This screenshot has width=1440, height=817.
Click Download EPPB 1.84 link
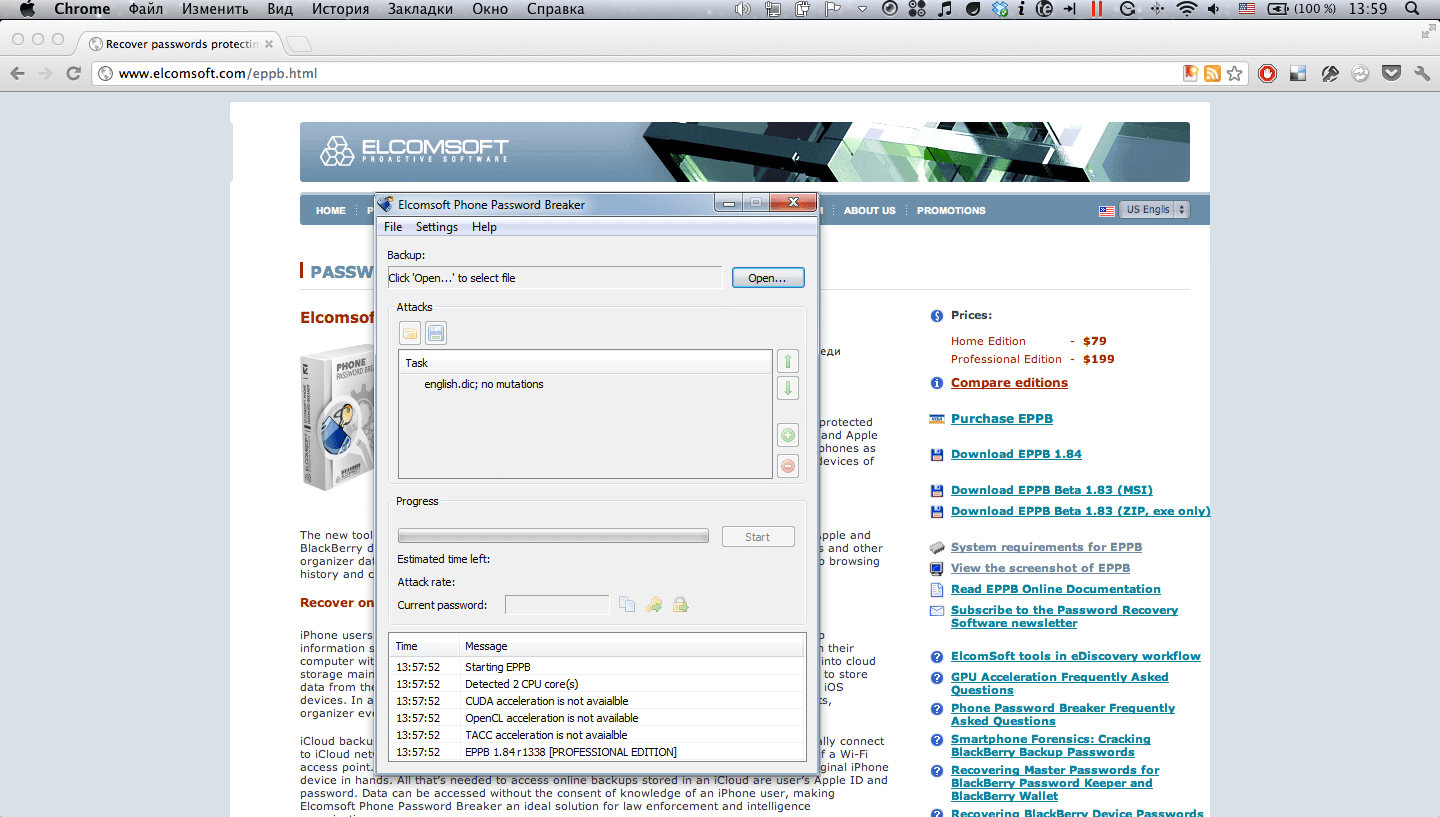pyautogui.click(x=1016, y=454)
